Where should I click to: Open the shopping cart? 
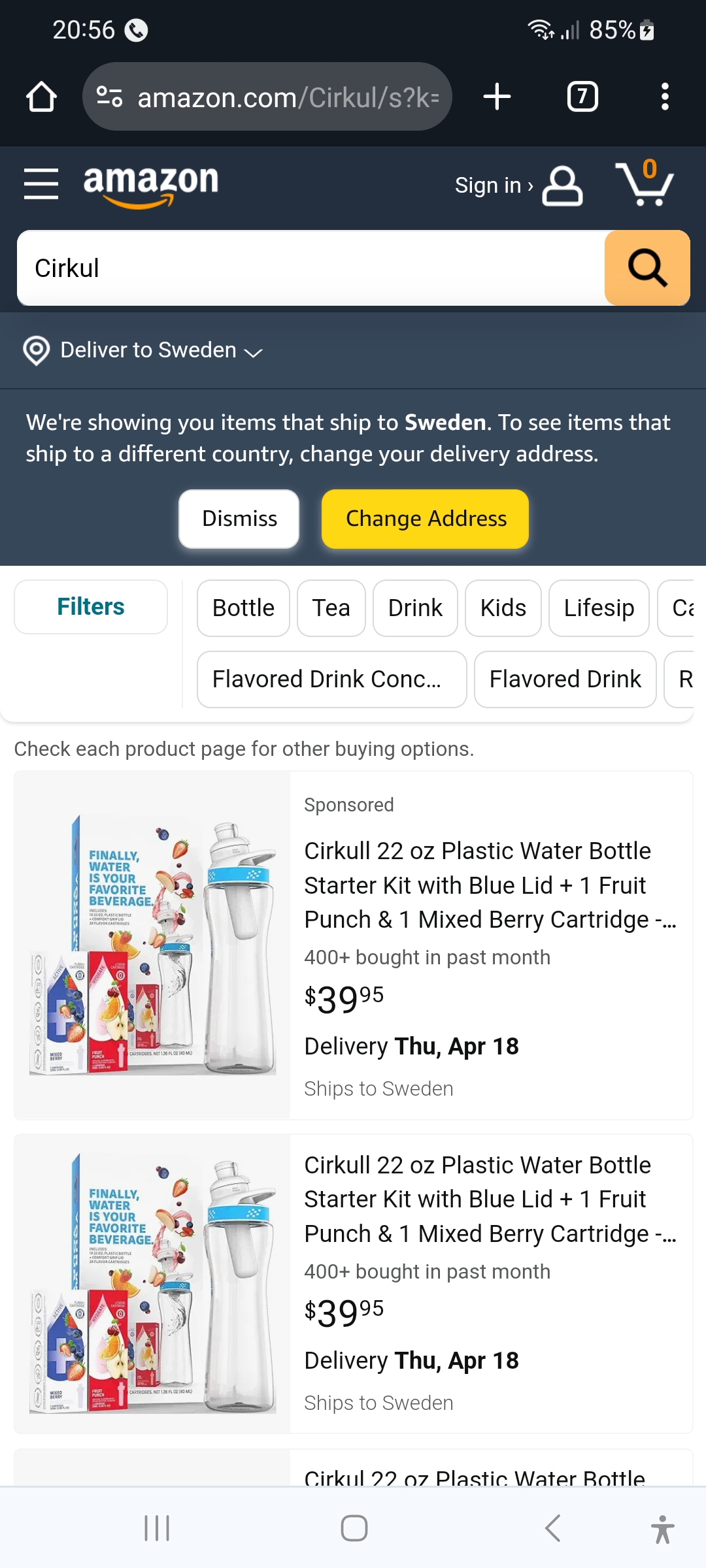tap(645, 184)
